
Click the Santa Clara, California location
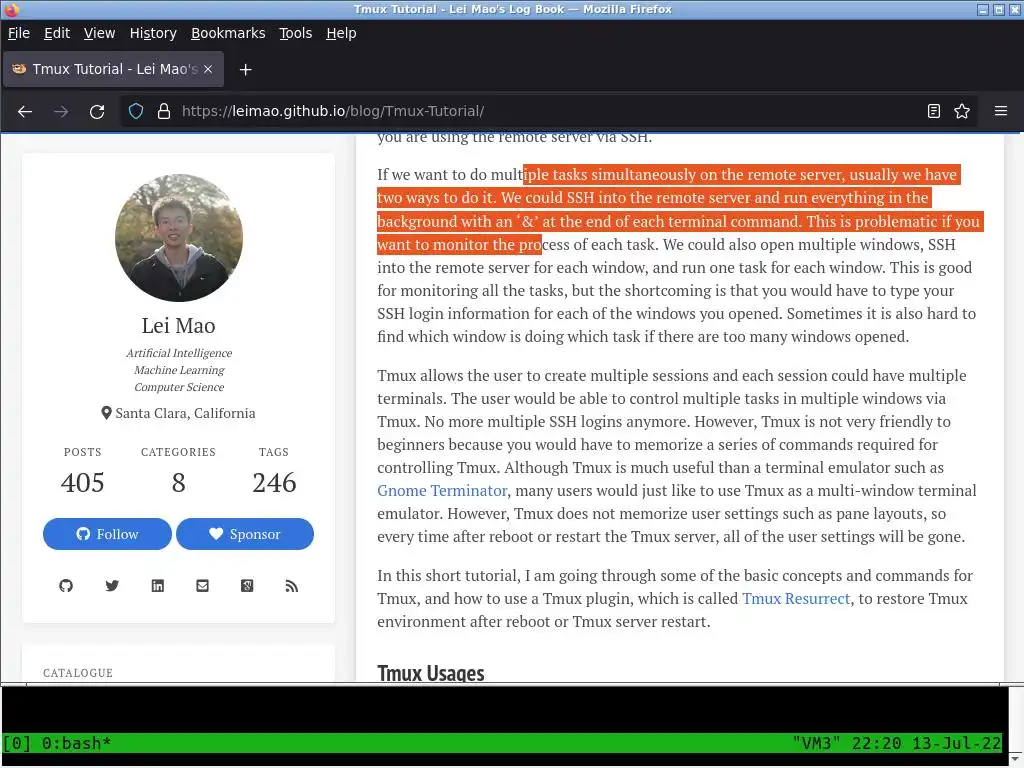[178, 413]
